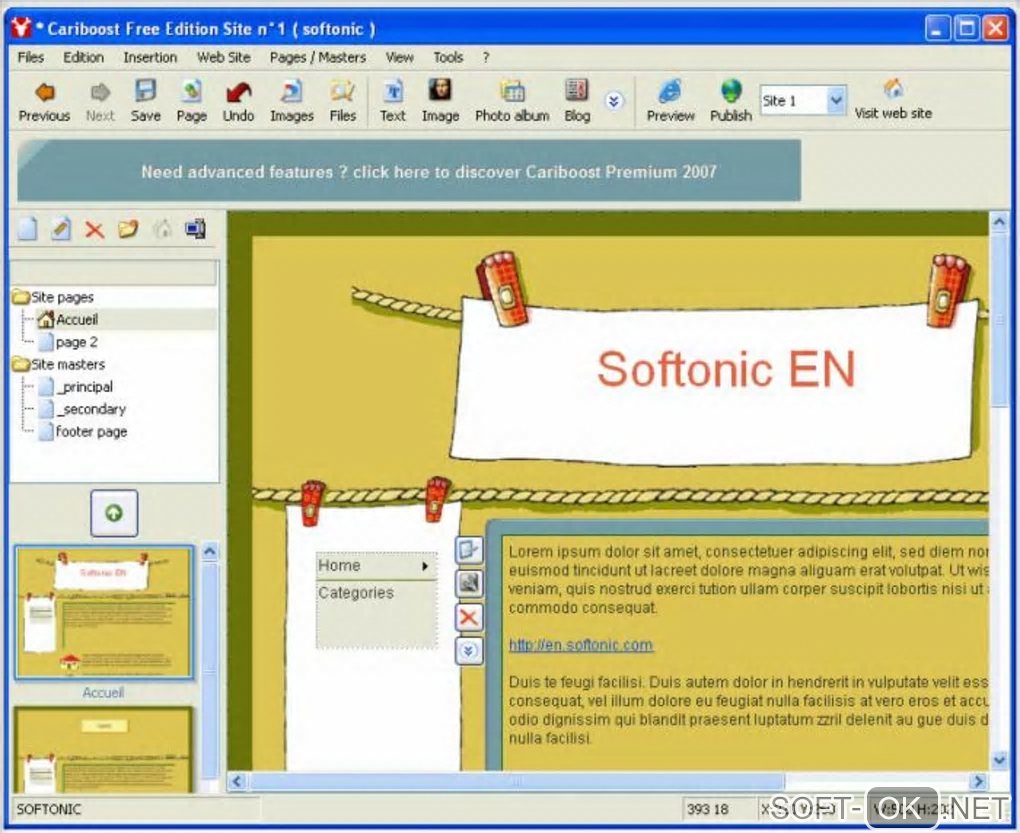Click the Page toolbar icon
This screenshot has height=833, width=1020.
point(191,92)
